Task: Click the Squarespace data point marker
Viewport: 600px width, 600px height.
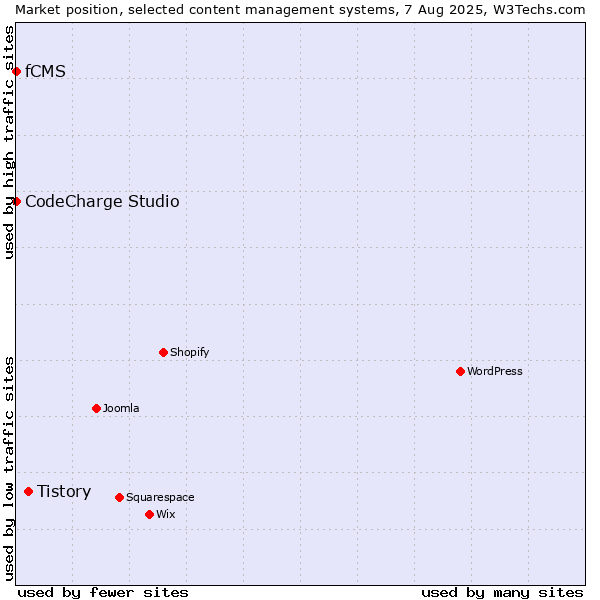Action: tap(119, 498)
